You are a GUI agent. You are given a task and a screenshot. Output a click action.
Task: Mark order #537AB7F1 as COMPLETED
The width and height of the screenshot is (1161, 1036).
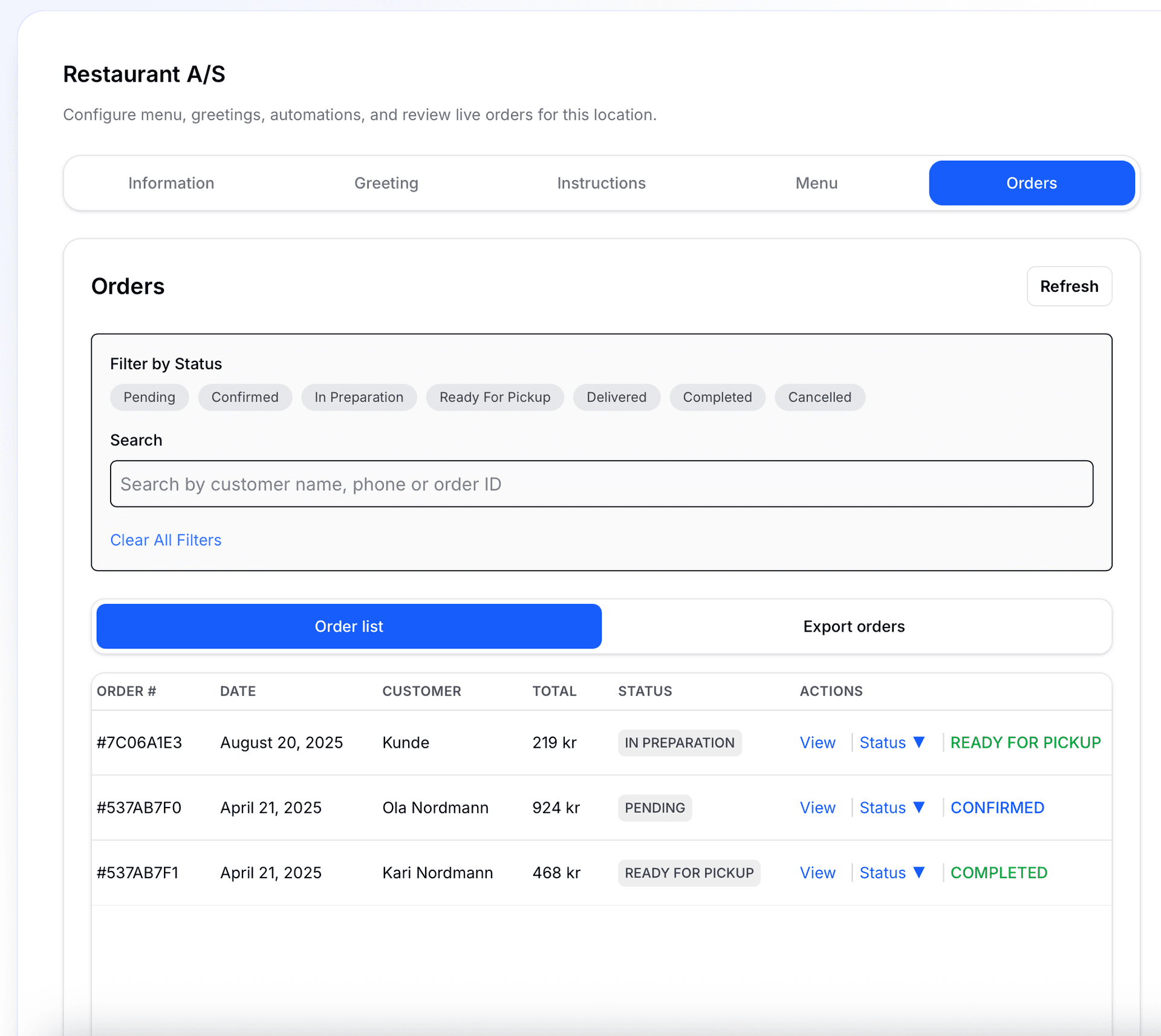998,873
